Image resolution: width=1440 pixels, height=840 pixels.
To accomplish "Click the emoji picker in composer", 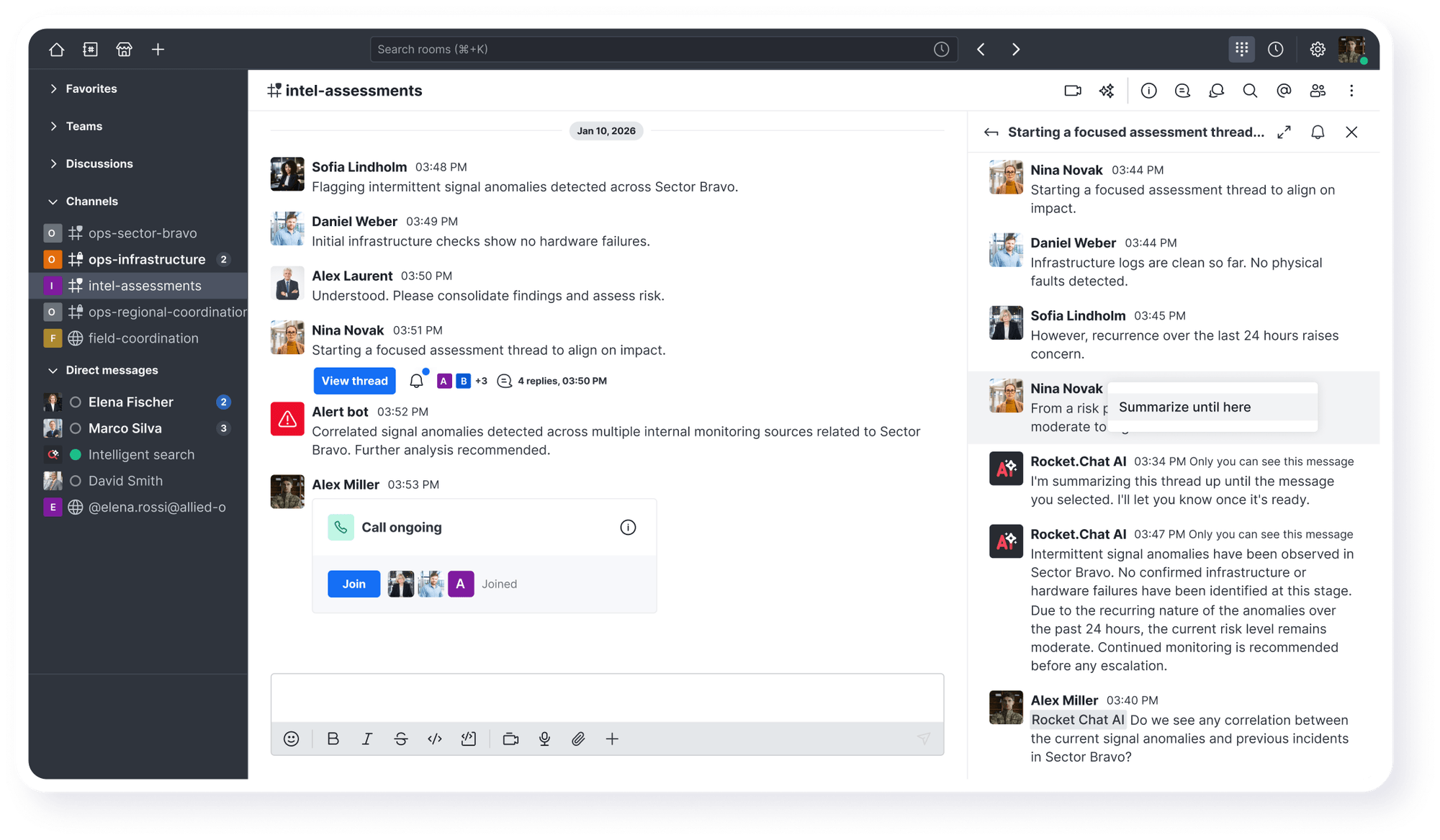I will 291,739.
